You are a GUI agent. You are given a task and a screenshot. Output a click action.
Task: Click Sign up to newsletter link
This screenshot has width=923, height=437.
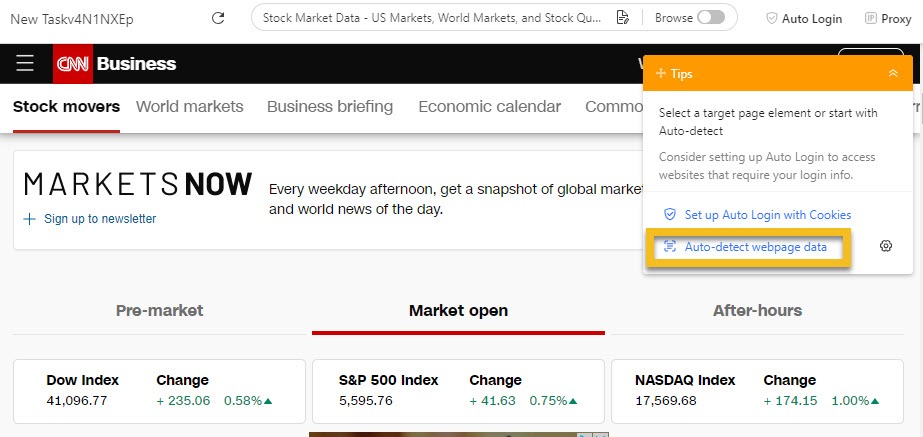click(99, 218)
